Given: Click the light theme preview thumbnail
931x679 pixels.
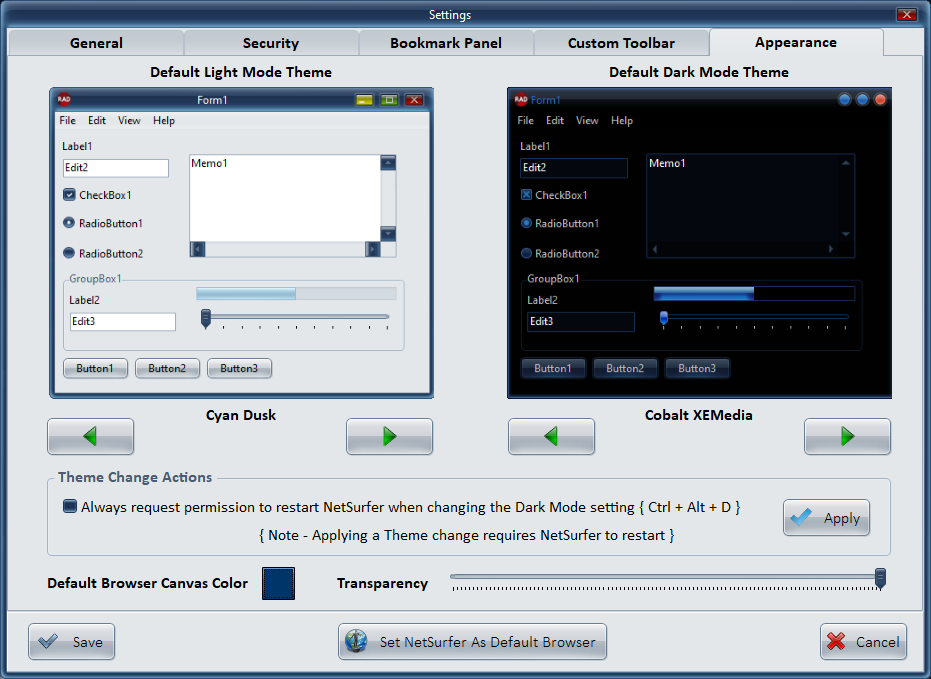Looking at the screenshot, I should (x=241, y=243).
